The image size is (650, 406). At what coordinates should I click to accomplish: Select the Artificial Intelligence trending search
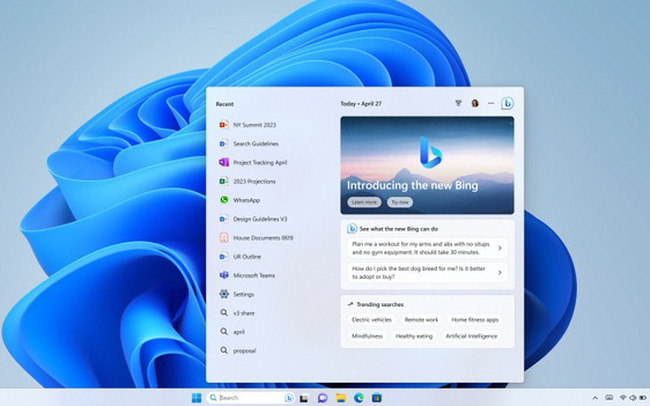pos(471,336)
